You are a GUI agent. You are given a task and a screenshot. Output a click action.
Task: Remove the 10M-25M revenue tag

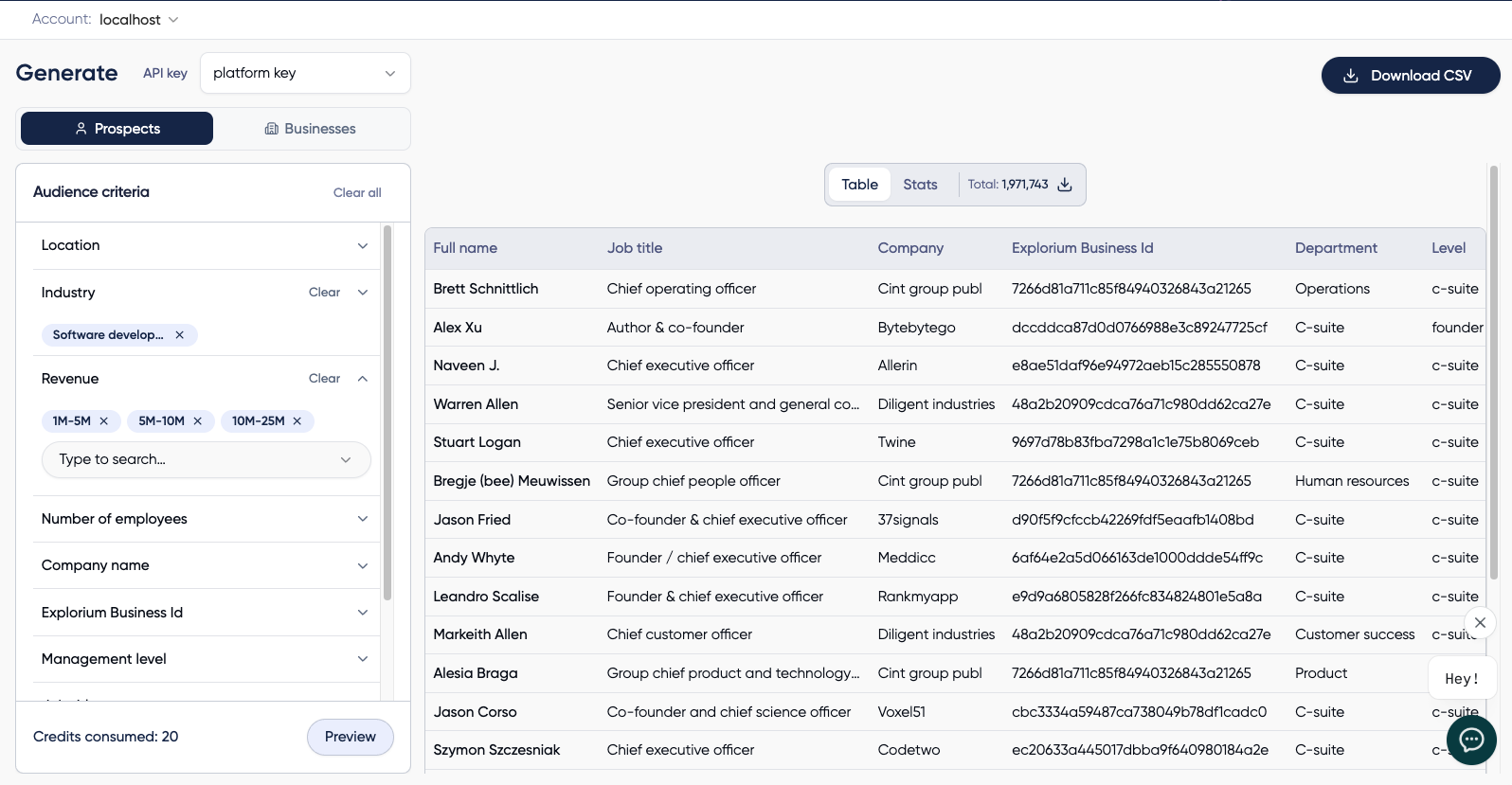[x=297, y=421]
